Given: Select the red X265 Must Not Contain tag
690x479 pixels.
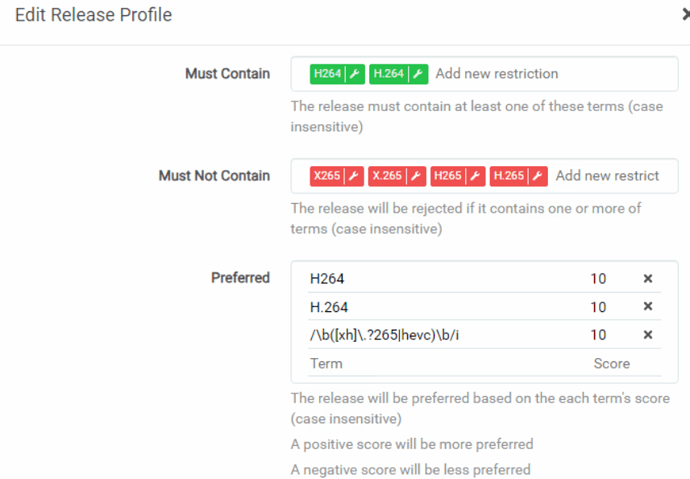Looking at the screenshot, I should pos(326,176).
